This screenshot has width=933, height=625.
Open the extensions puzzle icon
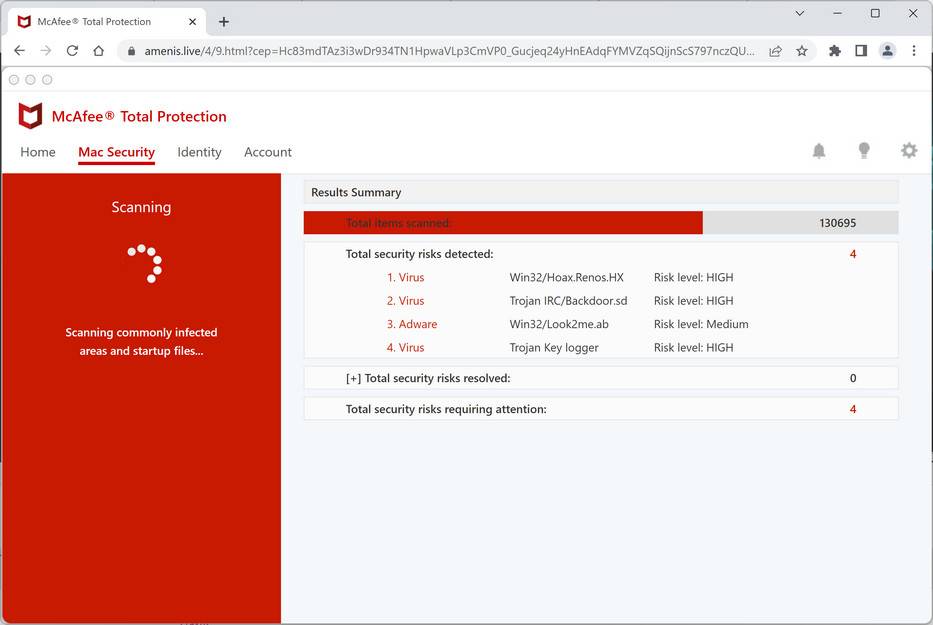pyautogui.click(x=835, y=51)
